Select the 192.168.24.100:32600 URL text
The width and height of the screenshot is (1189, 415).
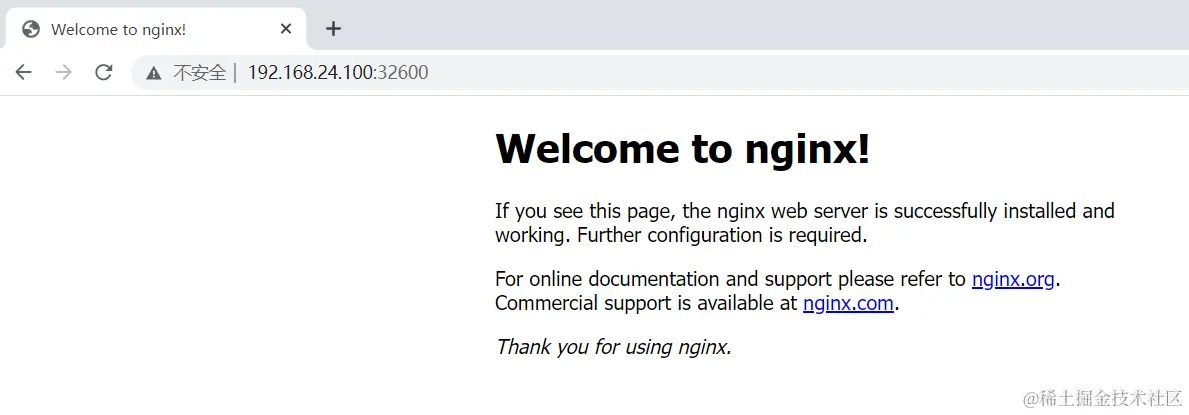point(338,73)
